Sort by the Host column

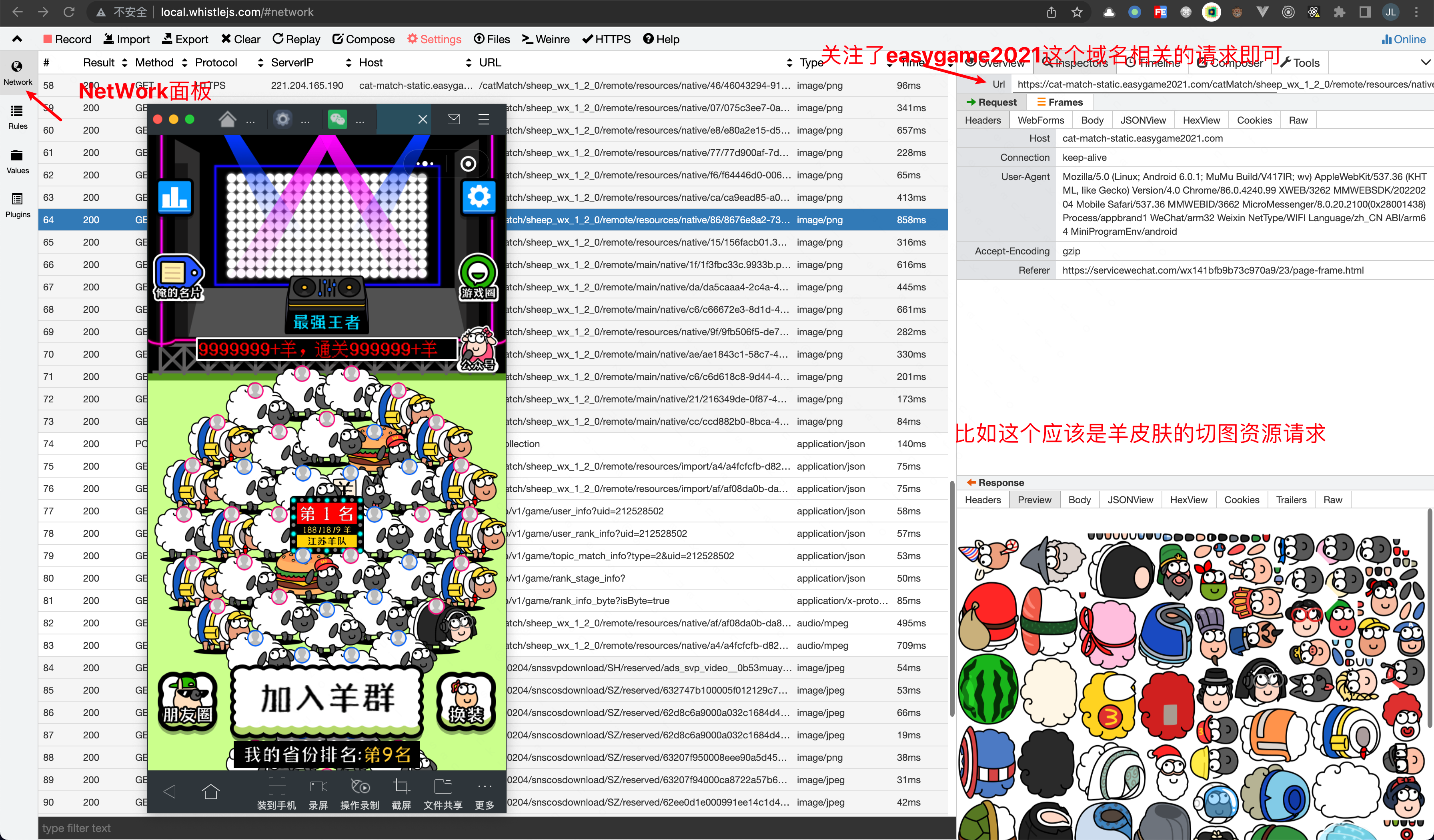pos(415,62)
